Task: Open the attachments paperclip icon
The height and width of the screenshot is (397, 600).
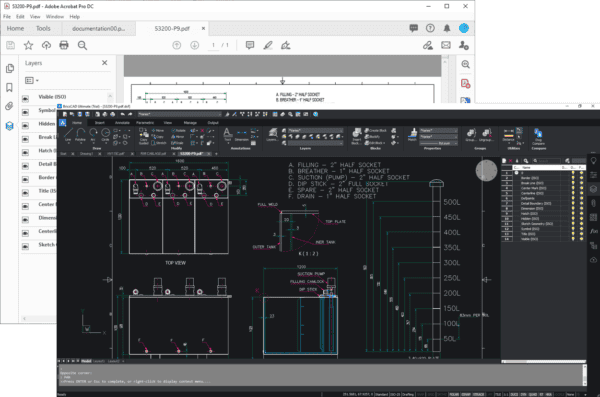Action: coord(10,106)
